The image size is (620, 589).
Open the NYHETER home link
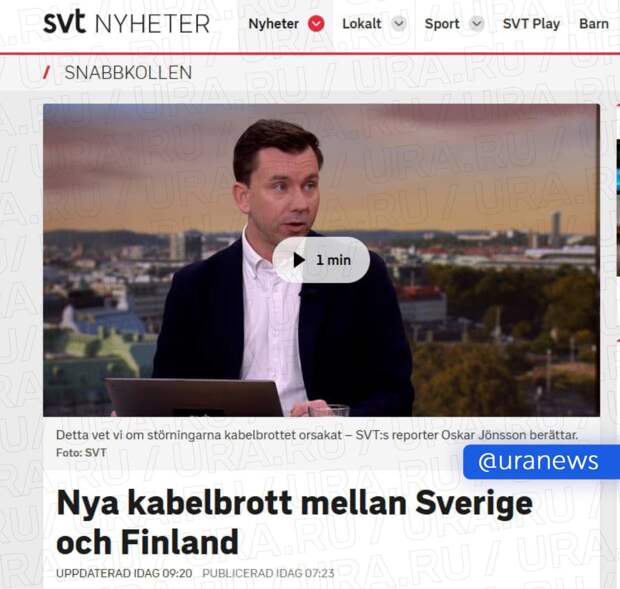[153, 24]
